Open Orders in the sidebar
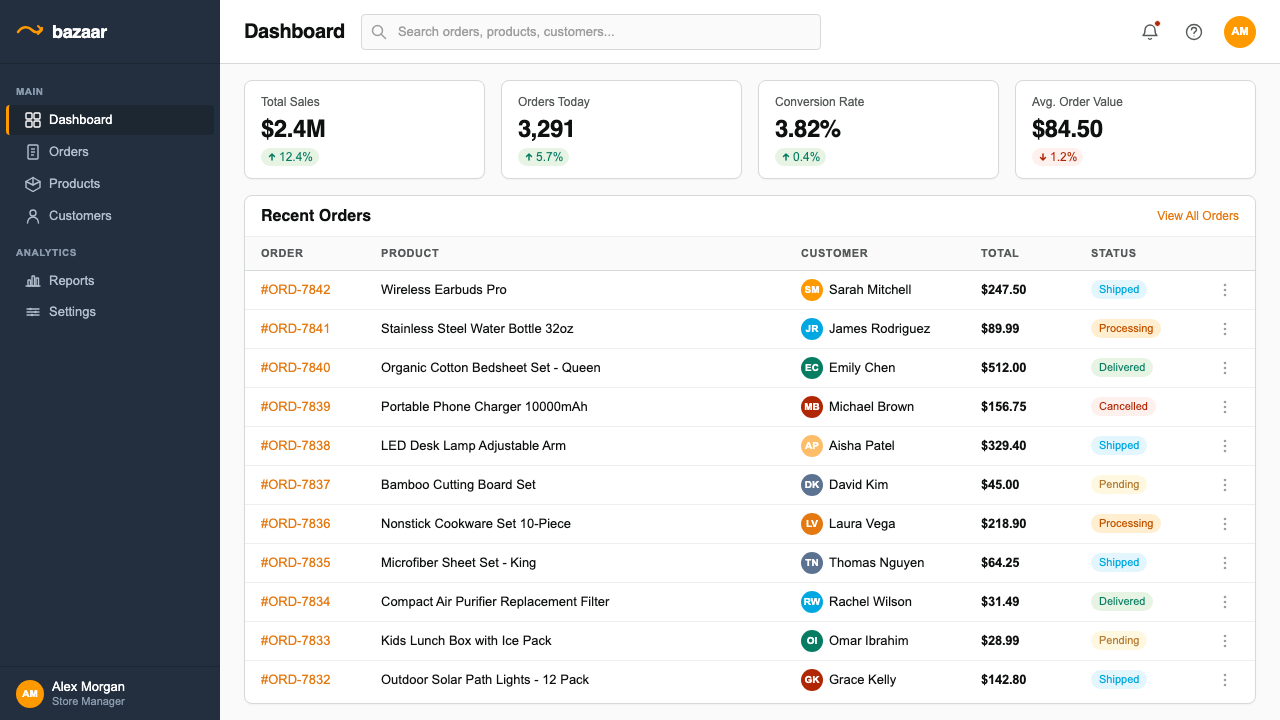Image resolution: width=1280 pixels, height=720 pixels. 110,152
